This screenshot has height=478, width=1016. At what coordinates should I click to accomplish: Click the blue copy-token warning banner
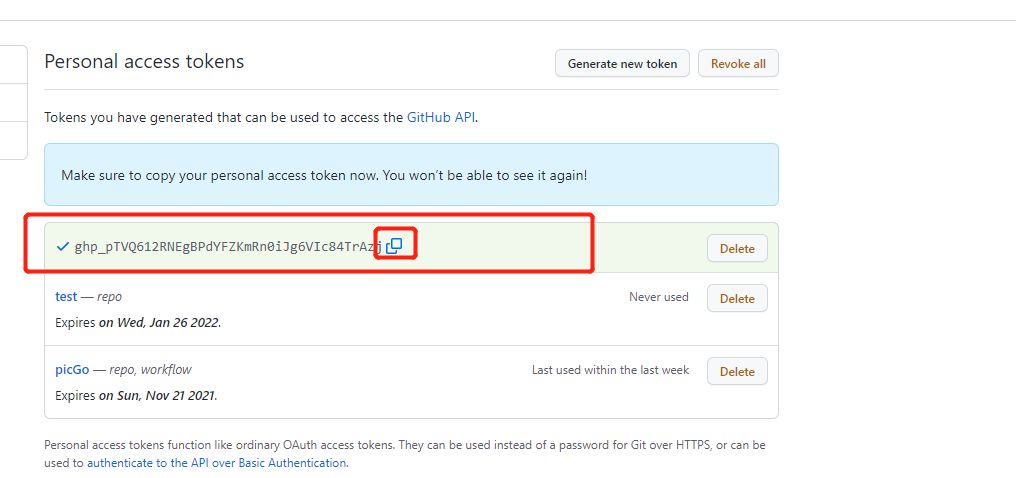point(411,175)
